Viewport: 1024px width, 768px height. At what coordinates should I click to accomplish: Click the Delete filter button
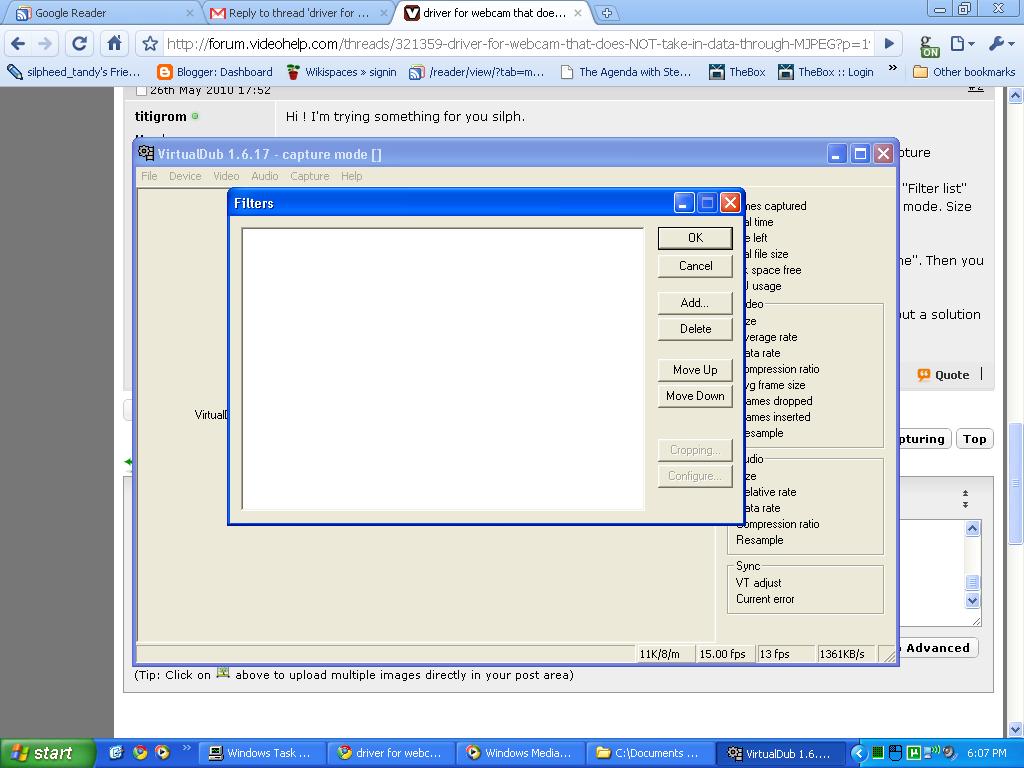(x=696, y=329)
